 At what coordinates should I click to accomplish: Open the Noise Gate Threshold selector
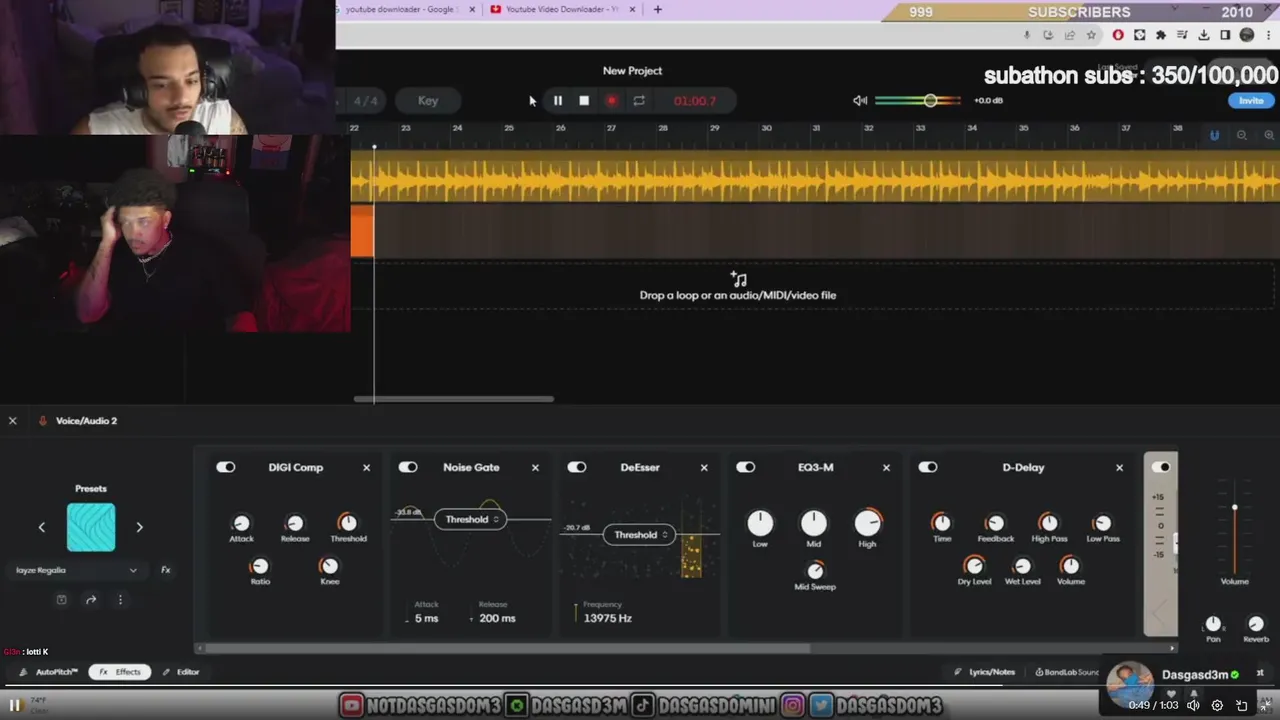click(470, 519)
